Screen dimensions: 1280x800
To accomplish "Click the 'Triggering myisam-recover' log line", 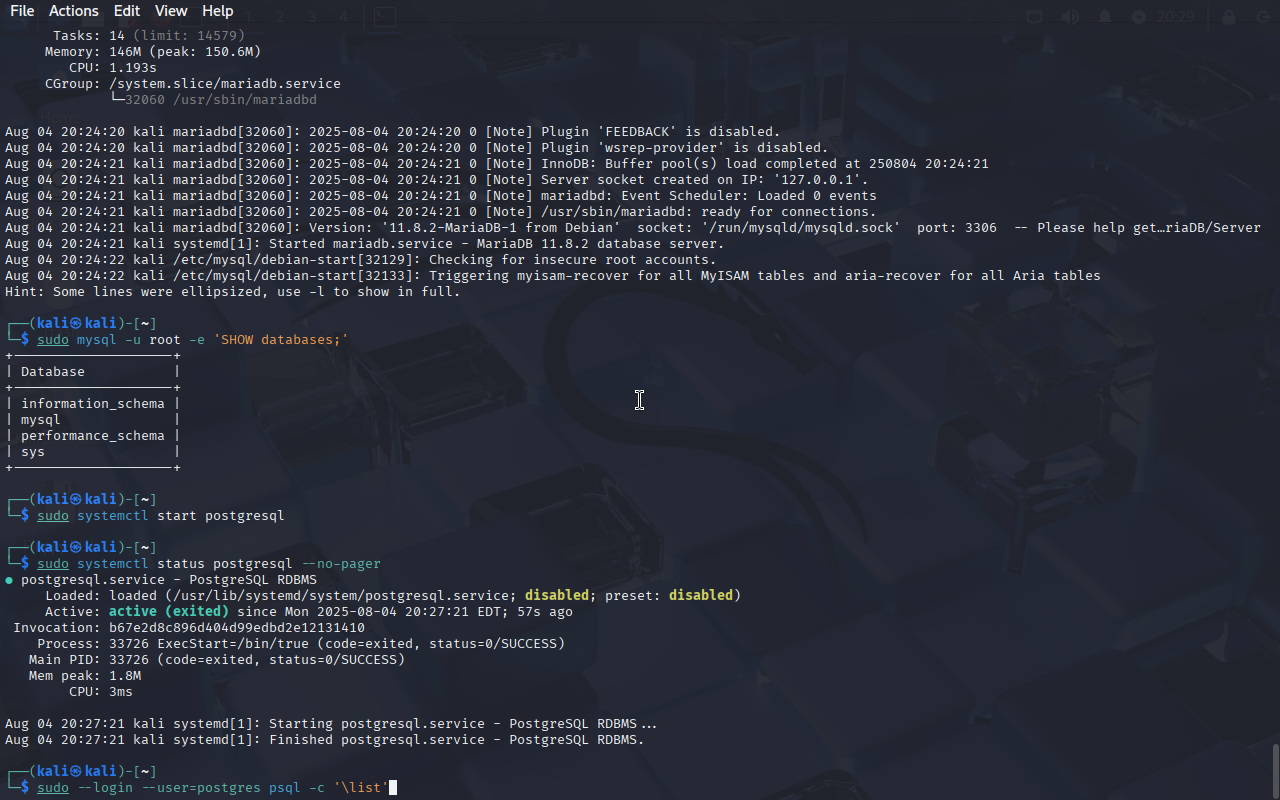I will coord(553,276).
